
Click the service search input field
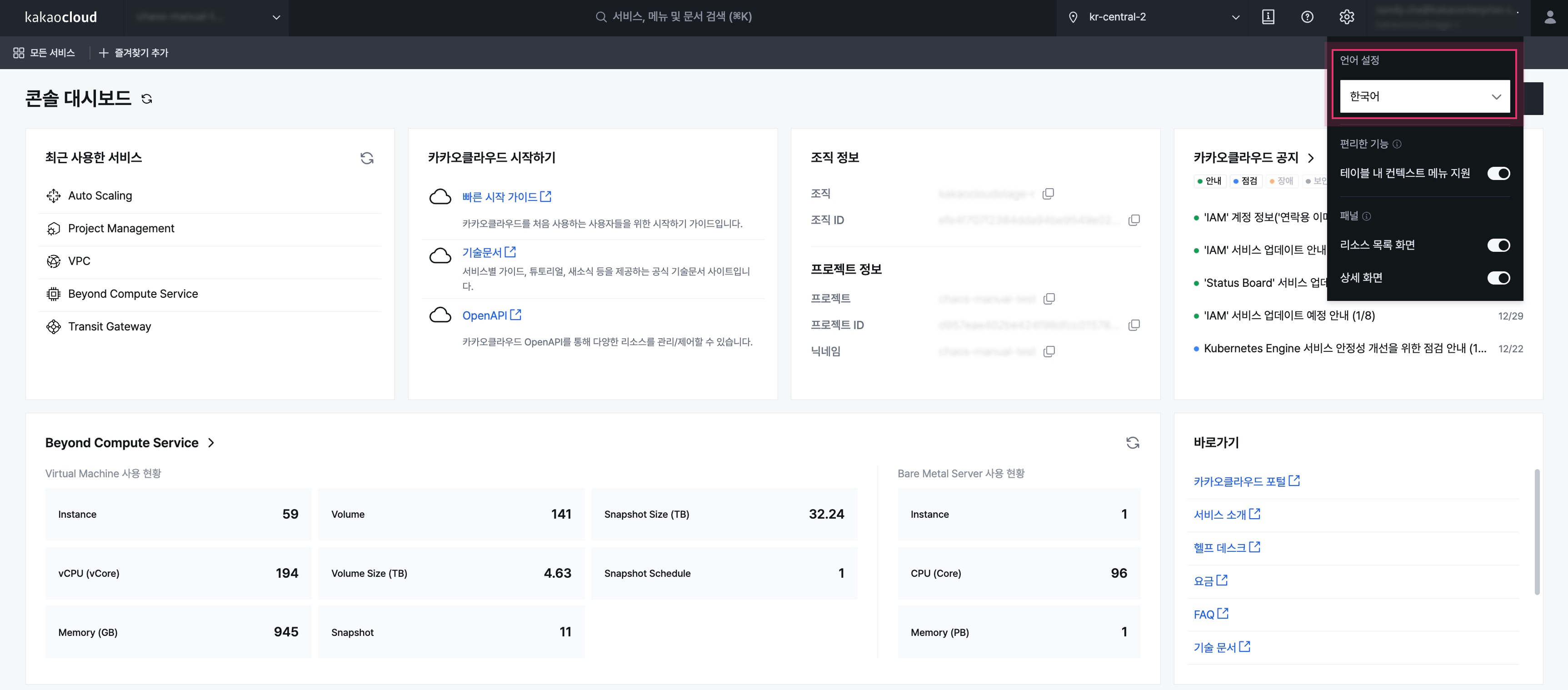[x=676, y=17]
